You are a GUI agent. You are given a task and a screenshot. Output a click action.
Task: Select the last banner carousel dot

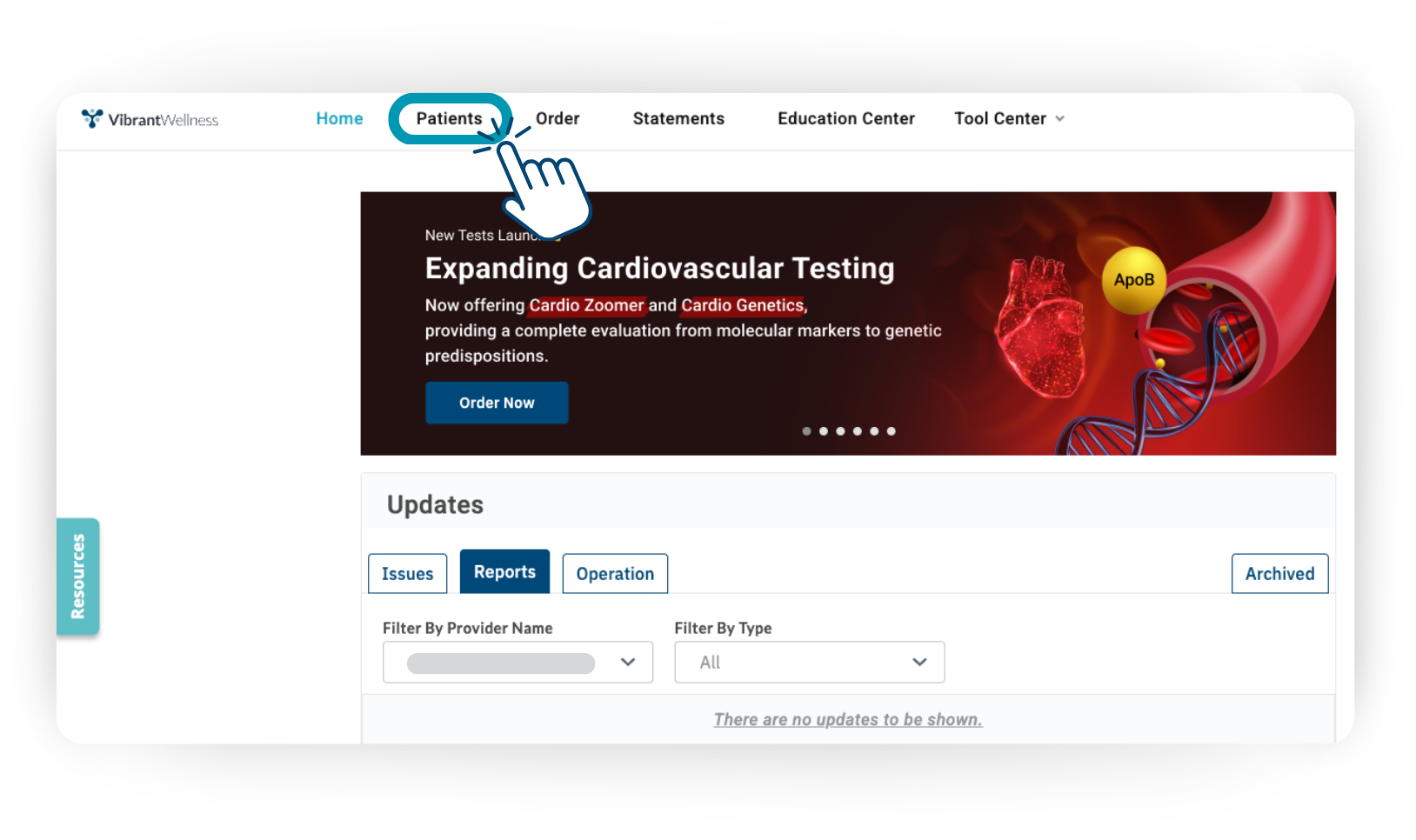tap(892, 431)
